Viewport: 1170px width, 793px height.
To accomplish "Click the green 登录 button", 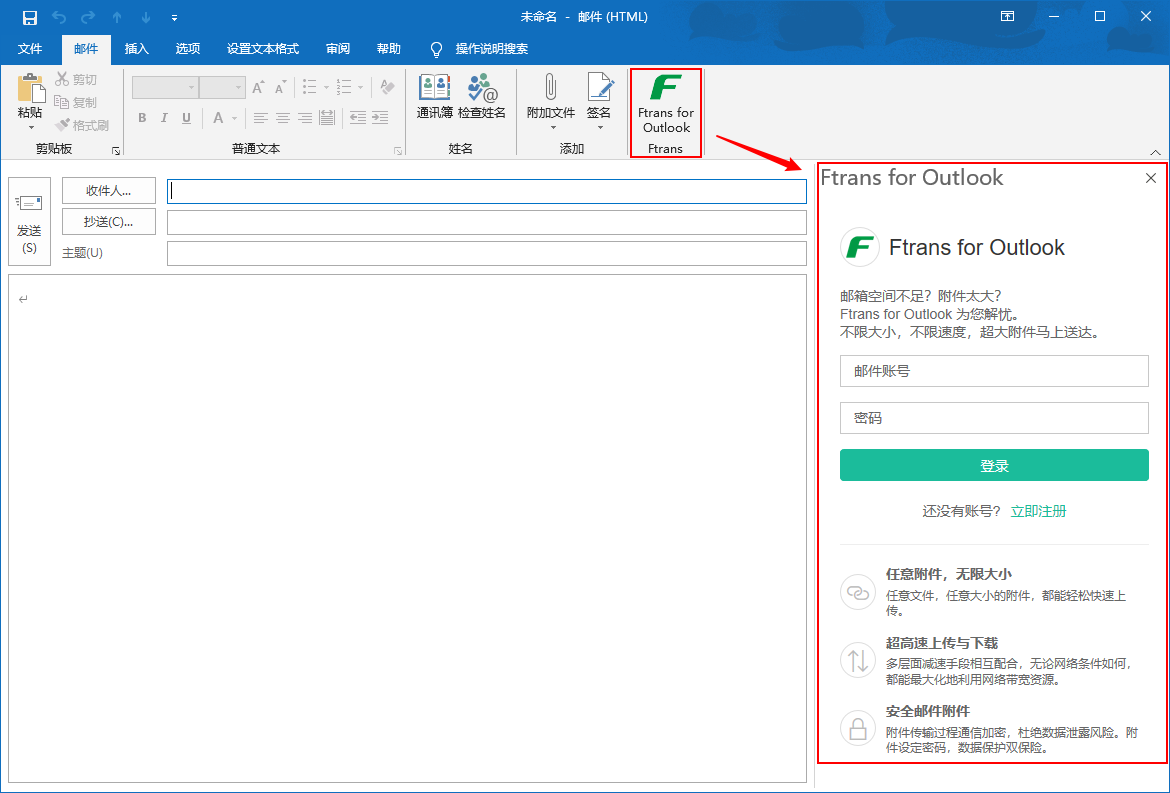I will [994, 466].
